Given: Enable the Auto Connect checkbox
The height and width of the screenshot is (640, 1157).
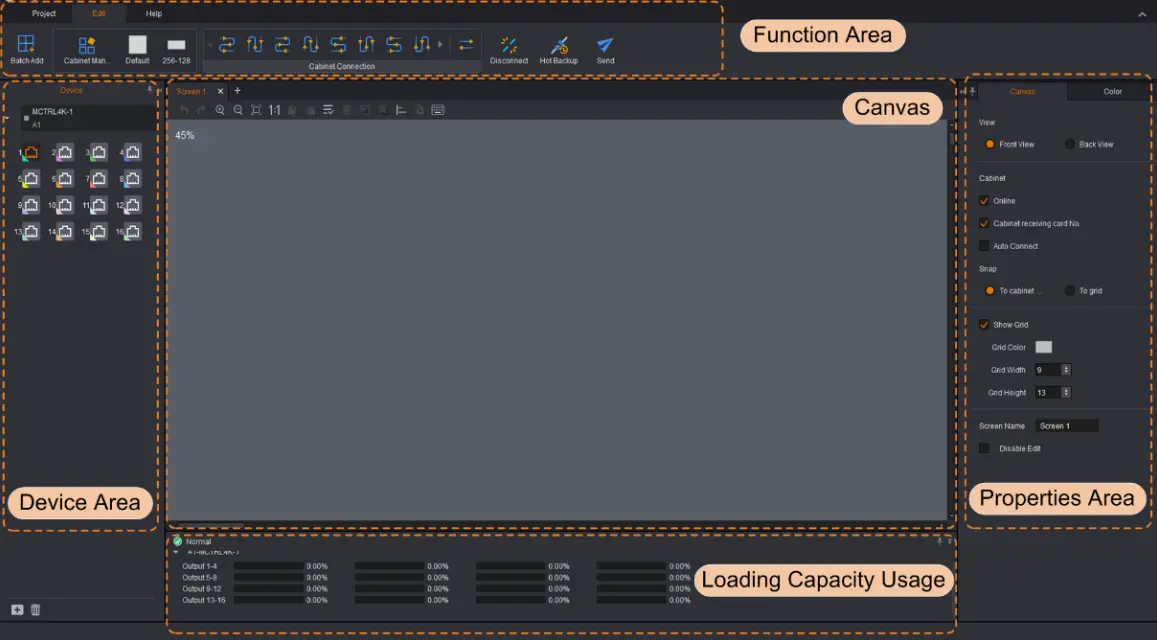Looking at the screenshot, I should pos(985,246).
